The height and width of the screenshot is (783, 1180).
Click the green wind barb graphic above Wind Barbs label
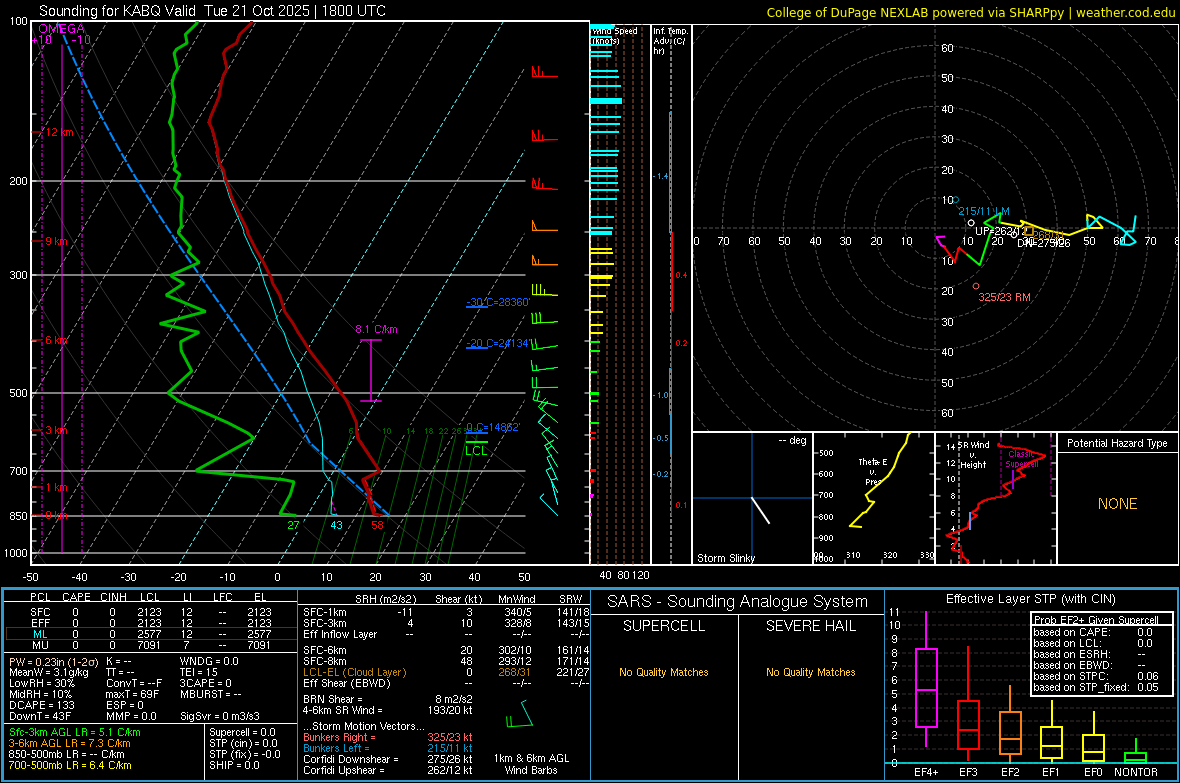click(x=519, y=714)
